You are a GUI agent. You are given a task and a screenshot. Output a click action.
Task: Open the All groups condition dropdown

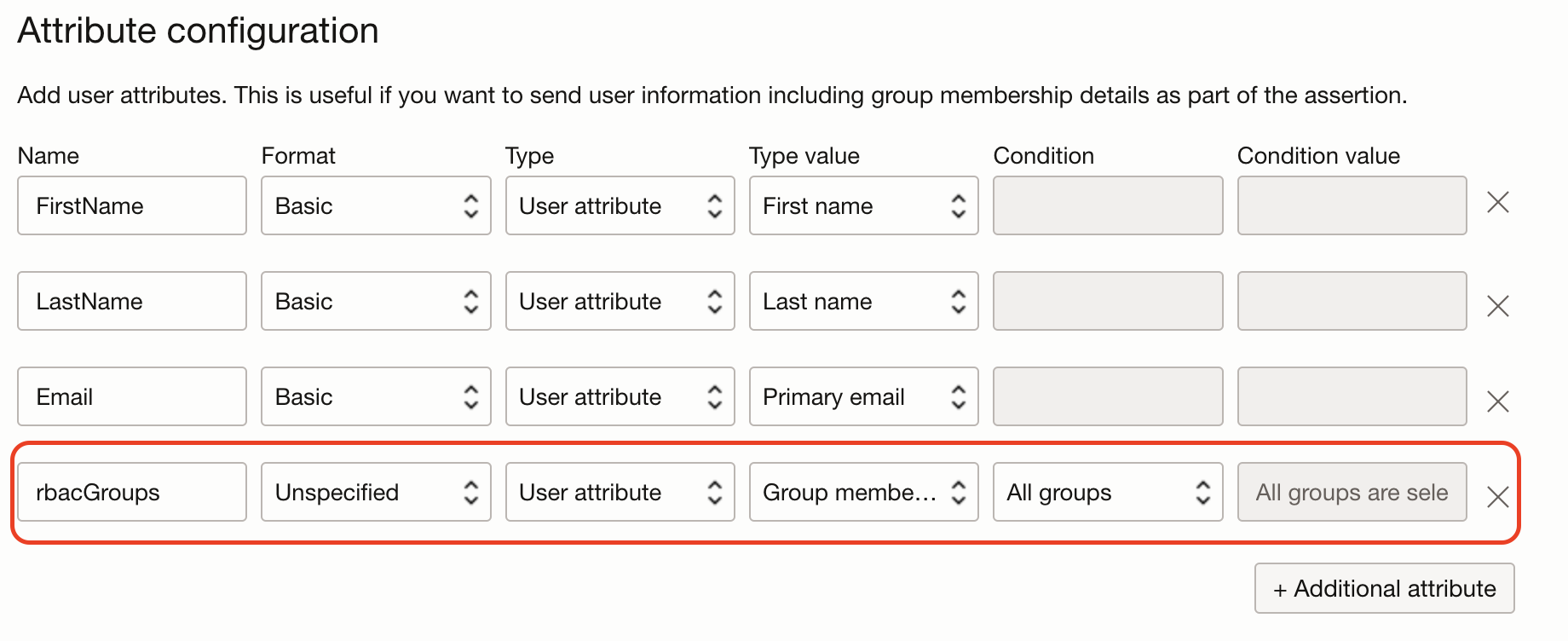pyautogui.click(x=1107, y=492)
